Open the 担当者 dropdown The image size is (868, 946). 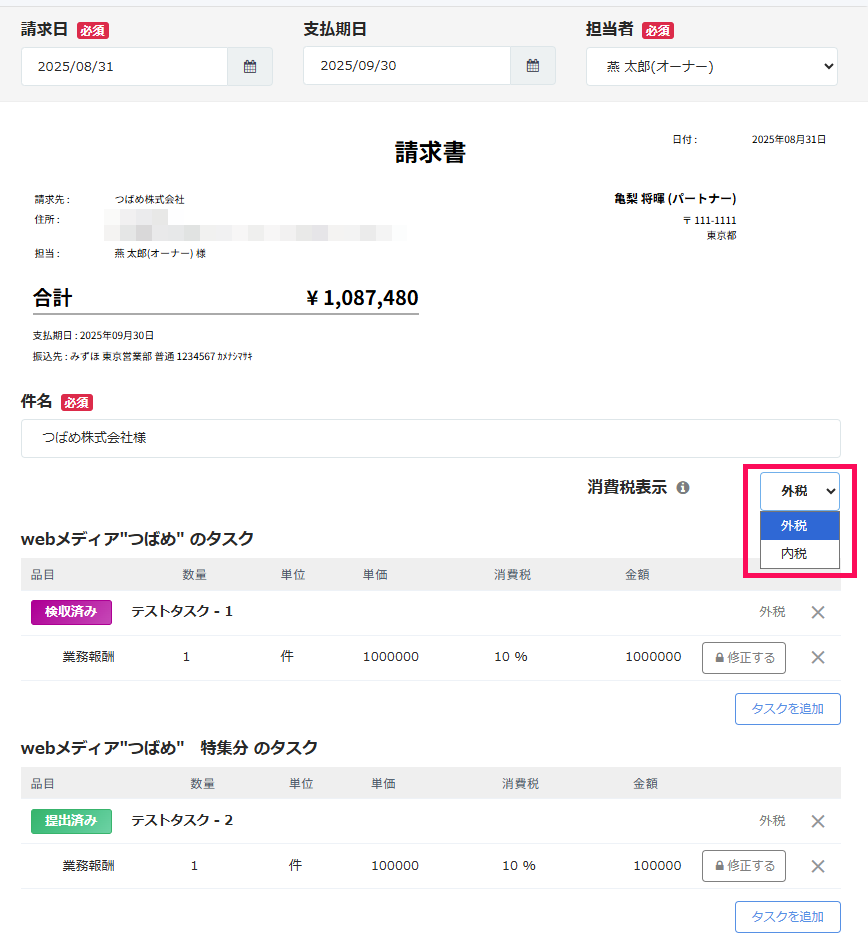712,66
